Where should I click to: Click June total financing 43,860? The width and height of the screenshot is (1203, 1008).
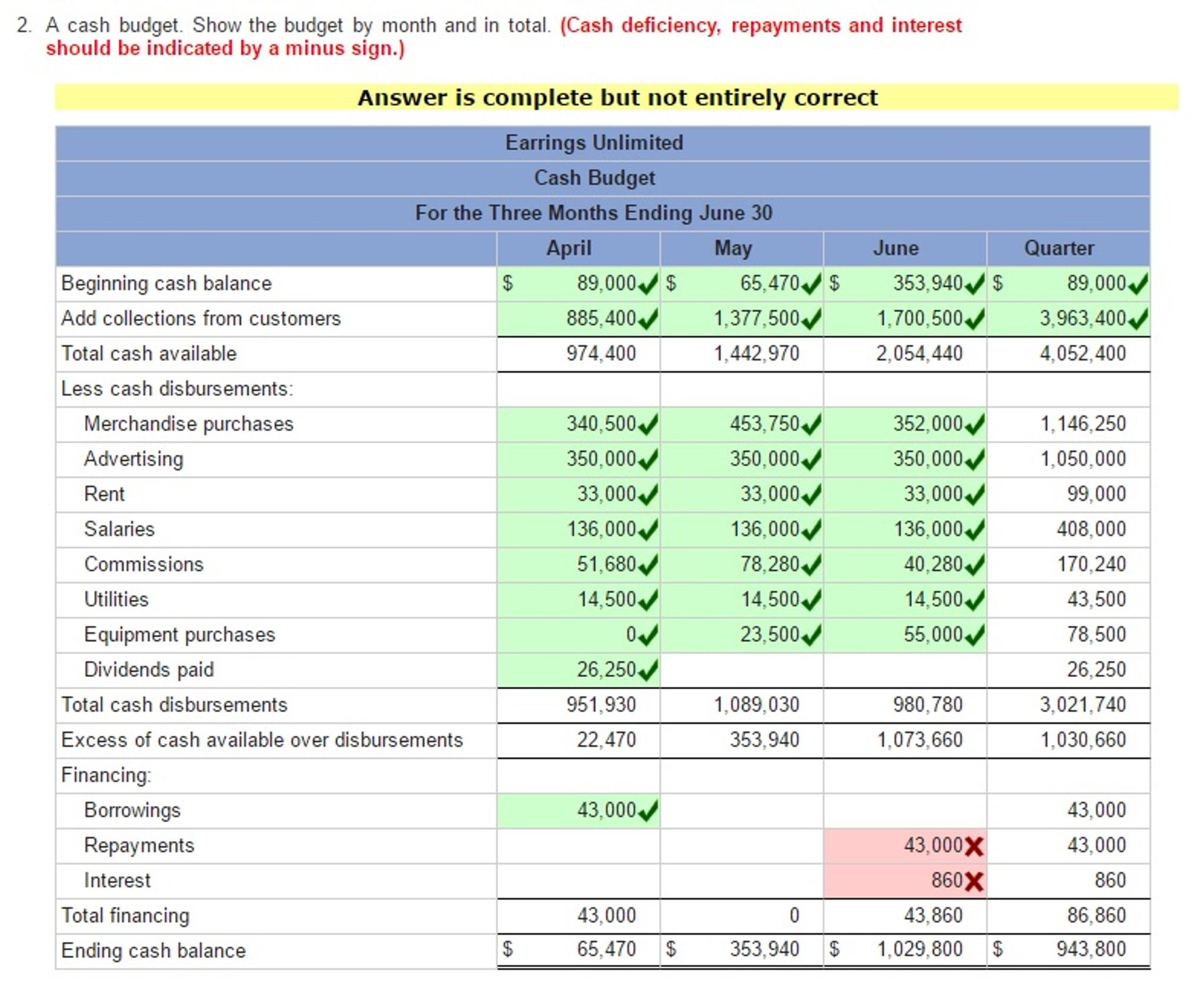click(x=933, y=916)
